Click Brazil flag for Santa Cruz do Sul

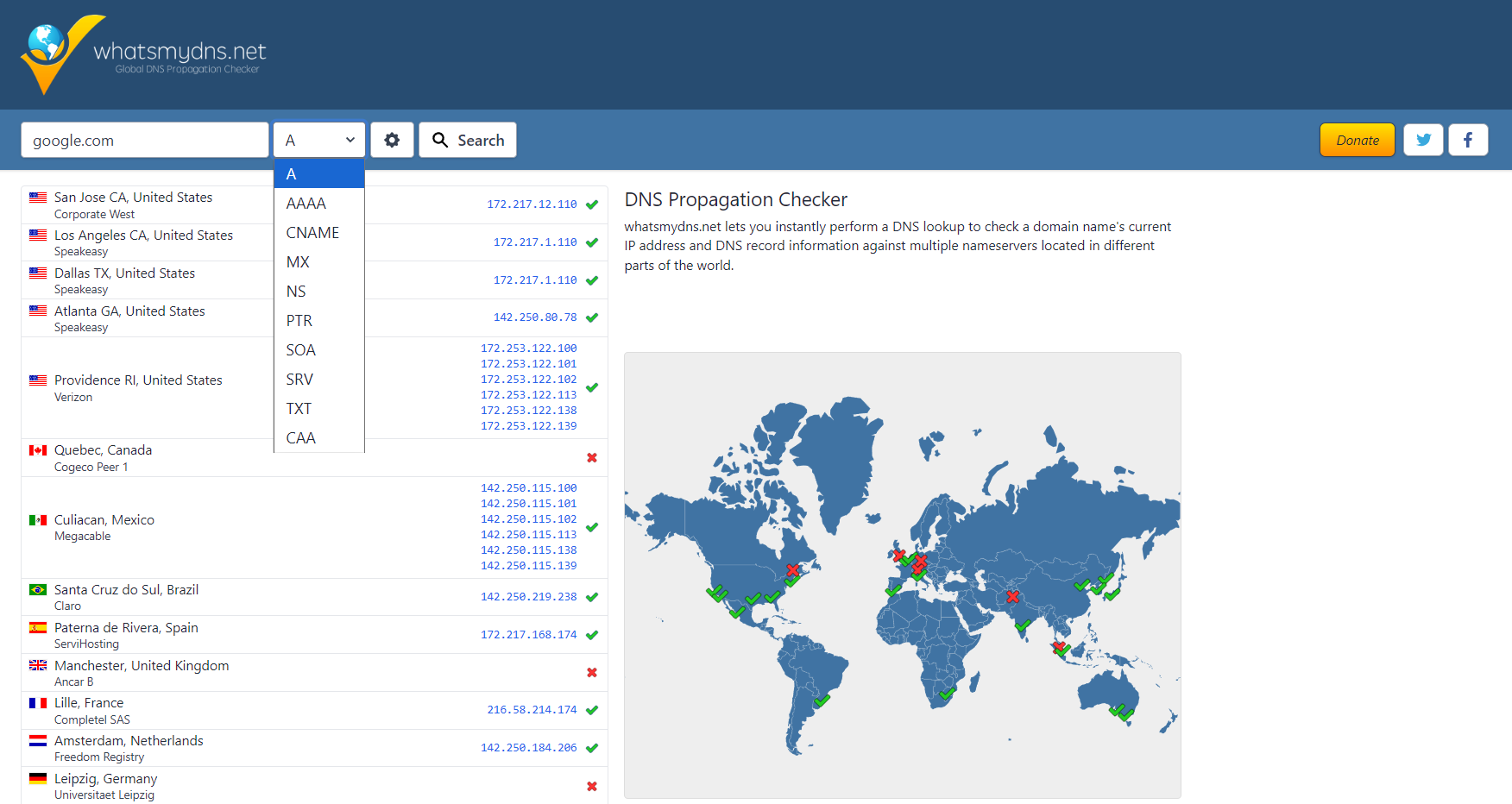38,590
